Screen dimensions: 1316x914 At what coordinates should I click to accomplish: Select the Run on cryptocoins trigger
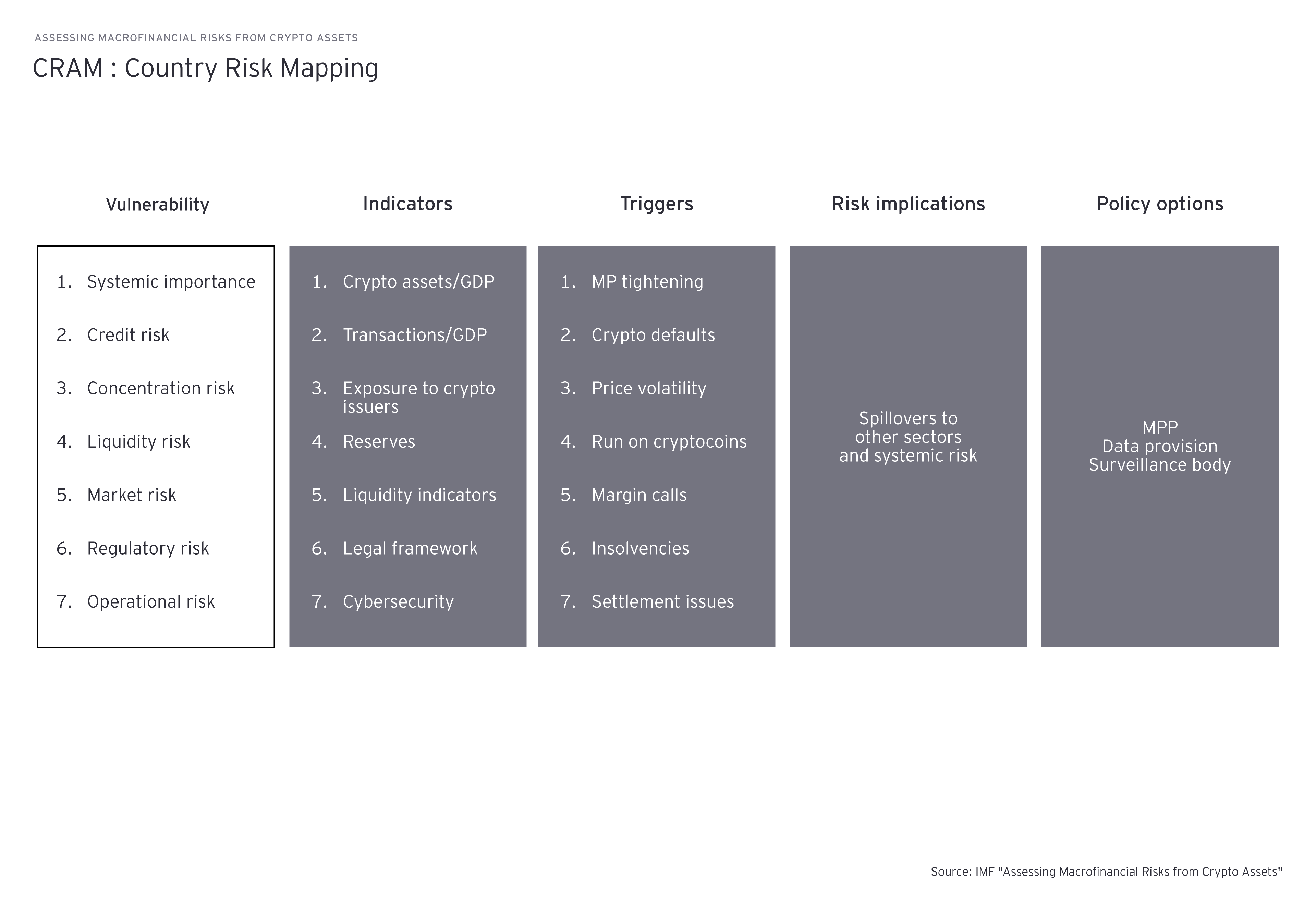click(x=669, y=441)
